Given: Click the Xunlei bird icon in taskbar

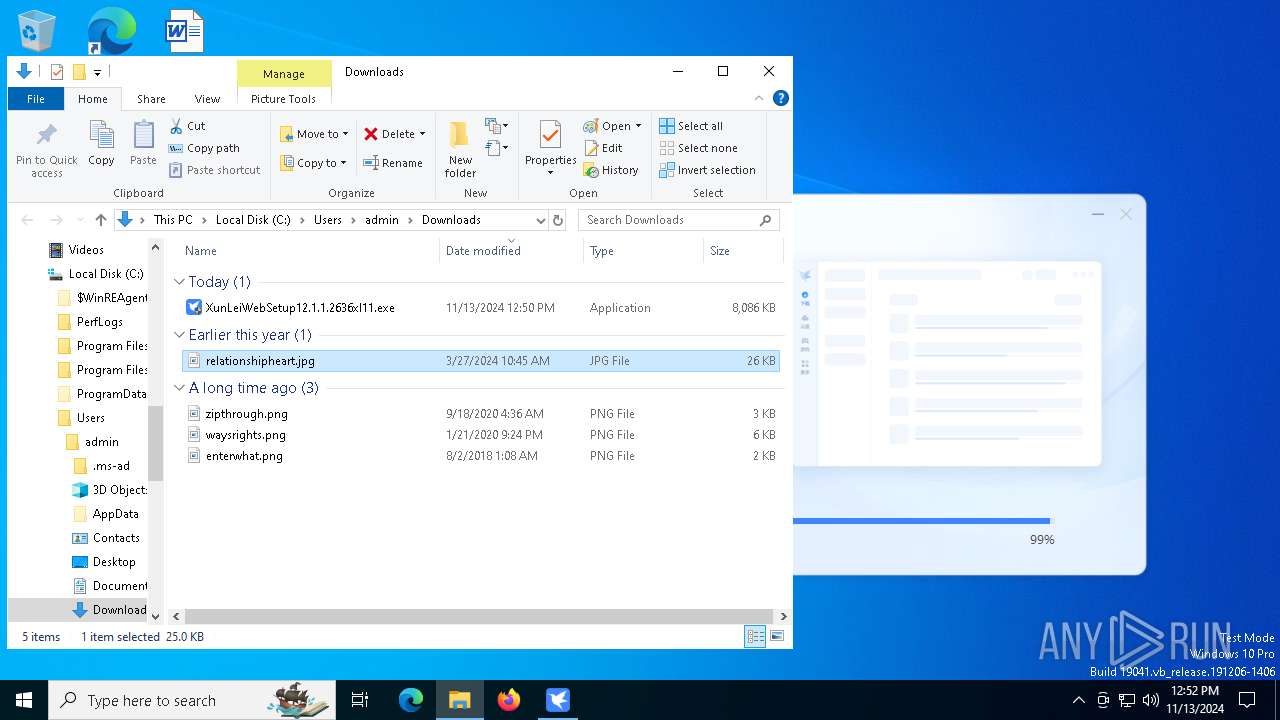Looking at the screenshot, I should point(558,700).
